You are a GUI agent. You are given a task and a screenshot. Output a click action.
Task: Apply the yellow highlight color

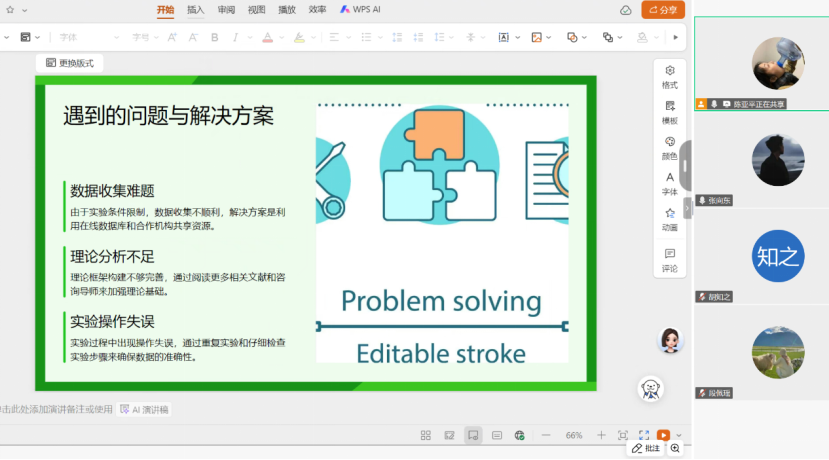pyautogui.click(x=299, y=37)
